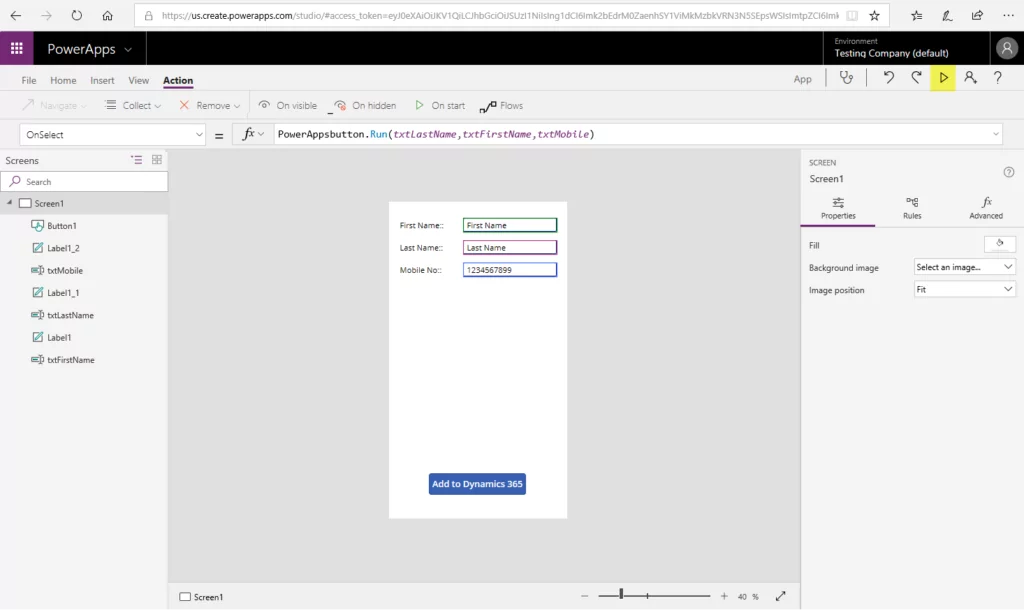1024x610 pixels.
Task: Click the App label in toolbar
Action: point(802,79)
